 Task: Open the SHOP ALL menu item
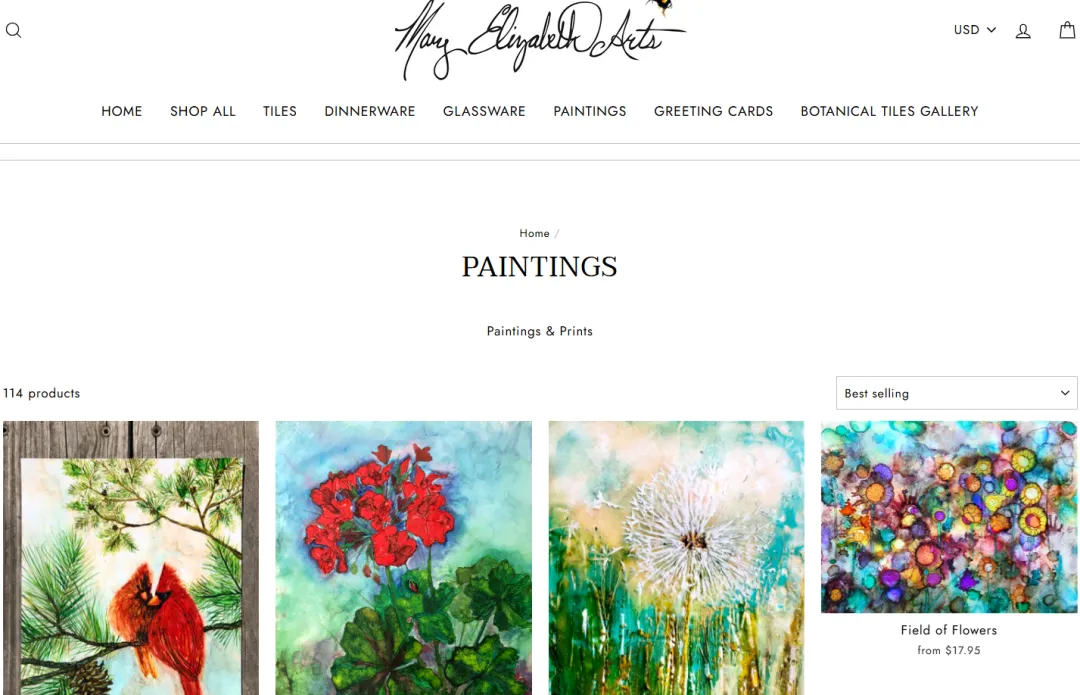pyautogui.click(x=202, y=112)
